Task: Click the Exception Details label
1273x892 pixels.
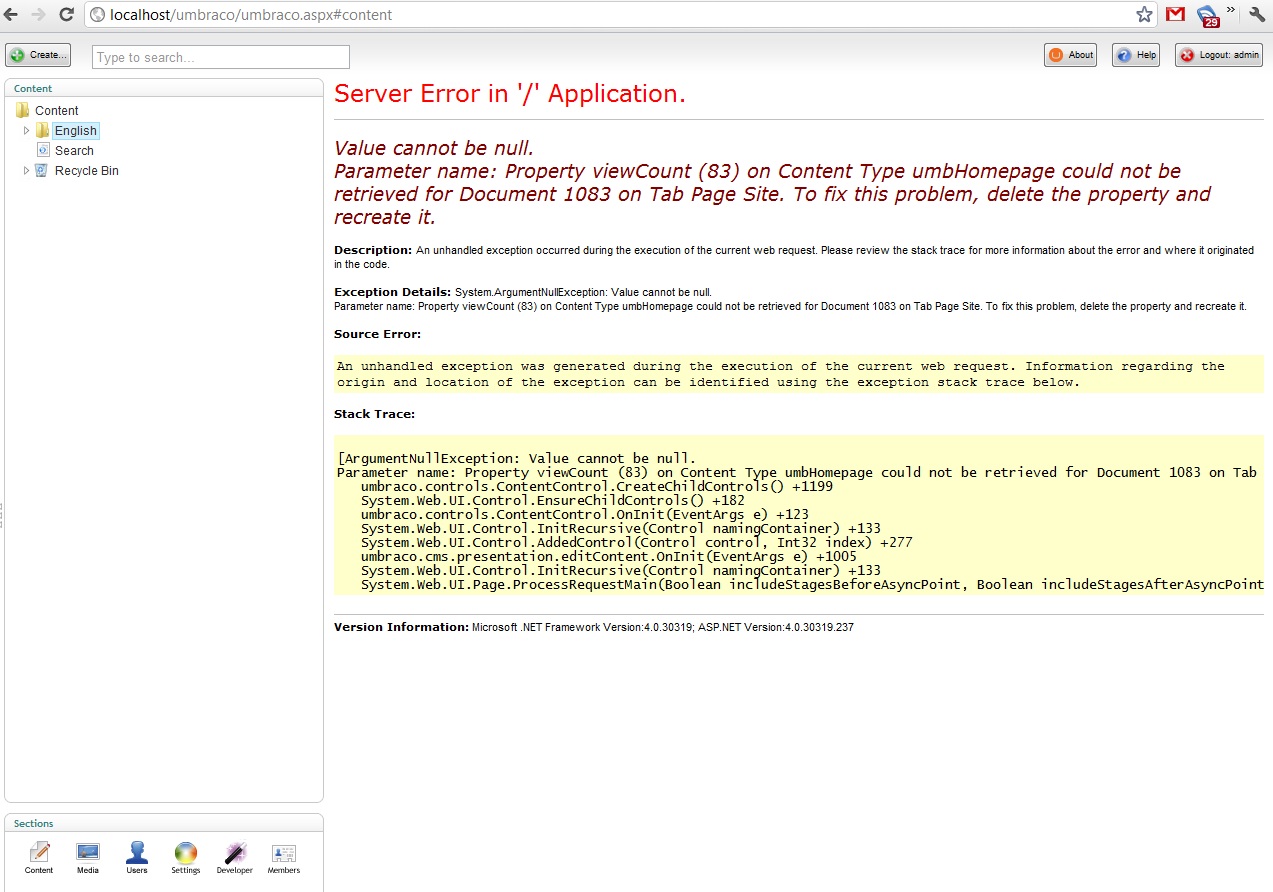Action: (x=393, y=292)
